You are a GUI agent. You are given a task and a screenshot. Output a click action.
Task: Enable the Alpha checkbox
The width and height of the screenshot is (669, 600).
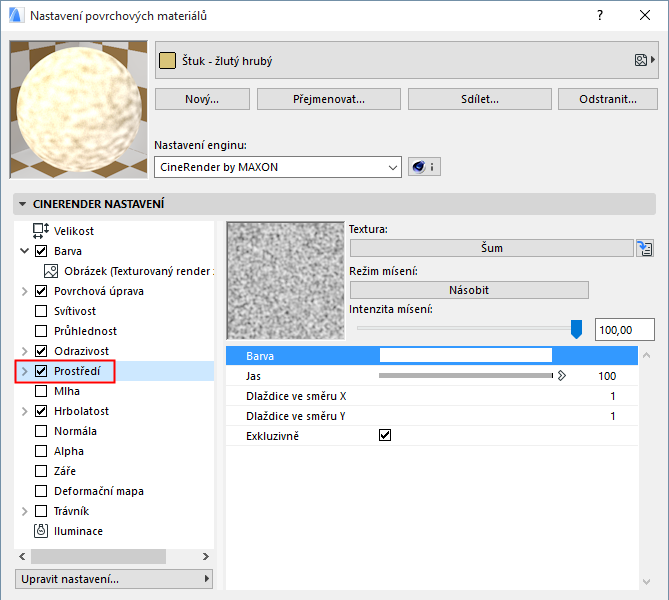41,451
